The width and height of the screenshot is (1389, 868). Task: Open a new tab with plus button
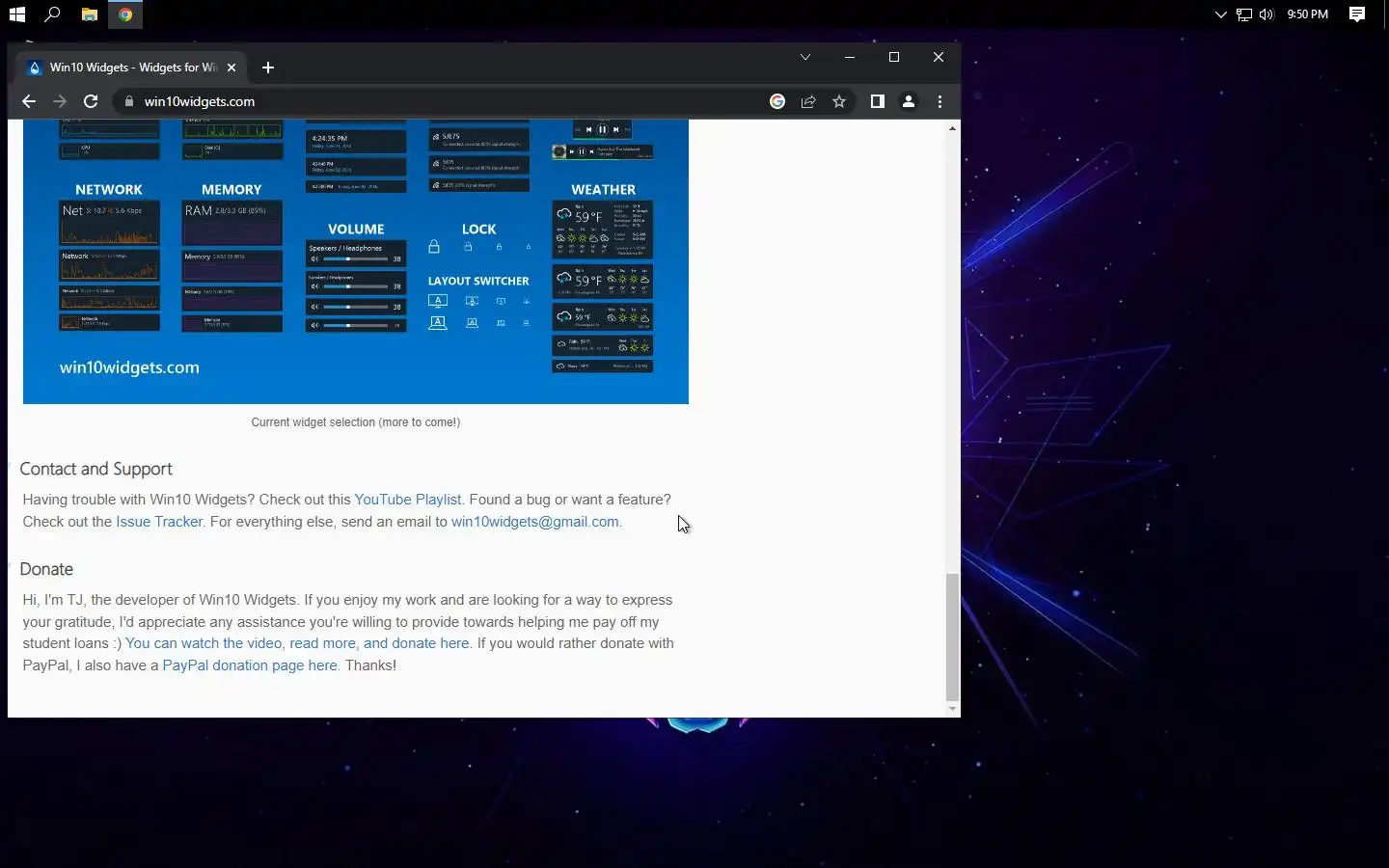268,68
